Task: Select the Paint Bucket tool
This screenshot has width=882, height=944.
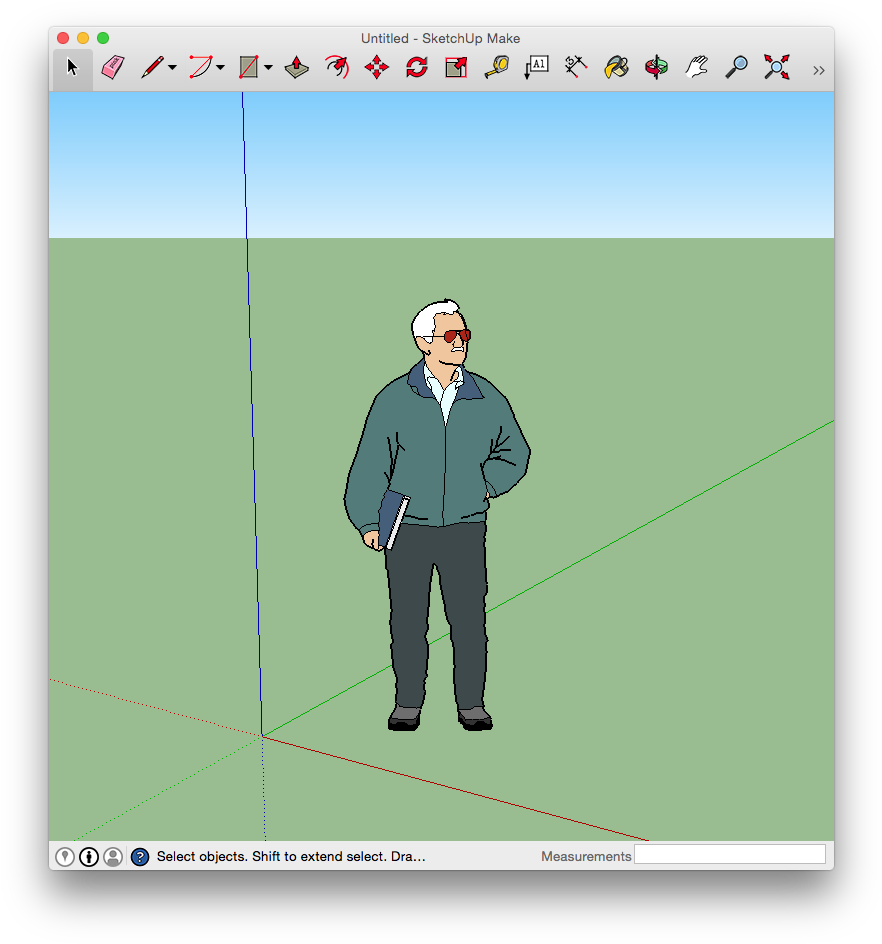Action: [x=616, y=66]
